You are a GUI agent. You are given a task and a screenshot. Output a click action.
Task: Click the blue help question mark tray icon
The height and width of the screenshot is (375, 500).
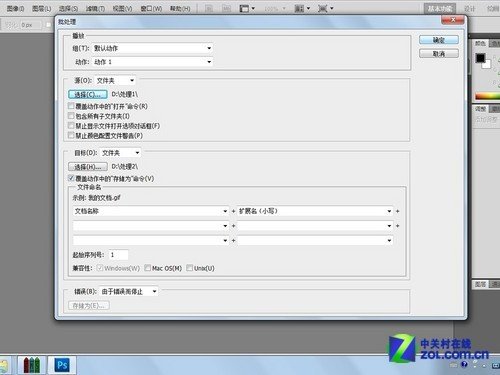[464, 364]
